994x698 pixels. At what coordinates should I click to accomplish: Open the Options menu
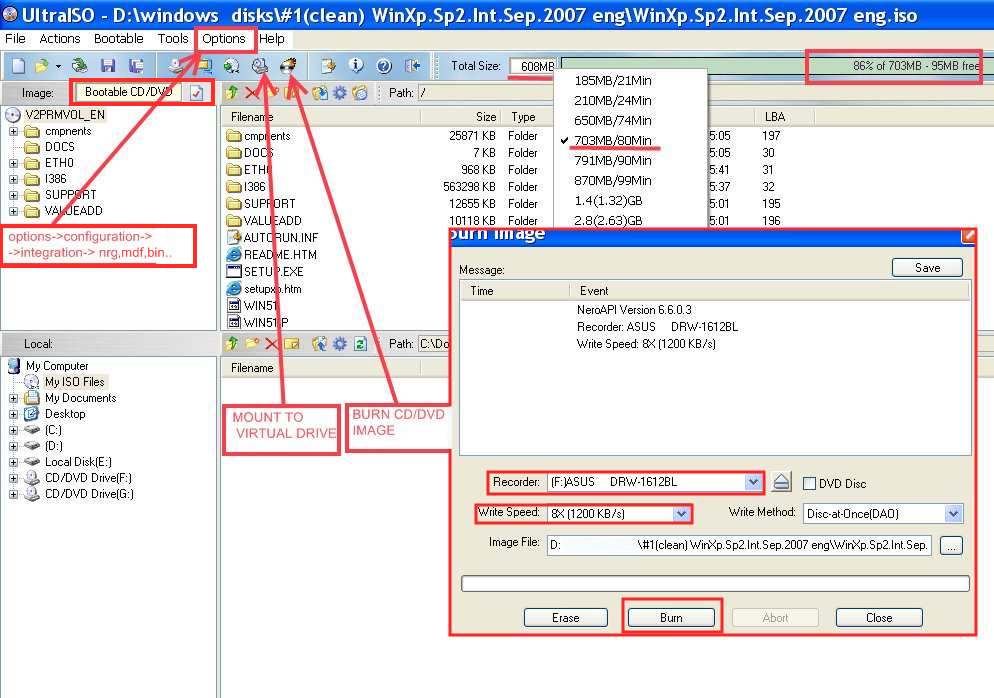pyautogui.click(x=224, y=39)
